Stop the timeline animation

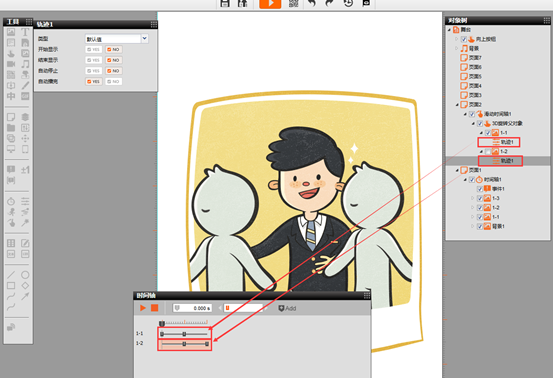click(x=154, y=308)
